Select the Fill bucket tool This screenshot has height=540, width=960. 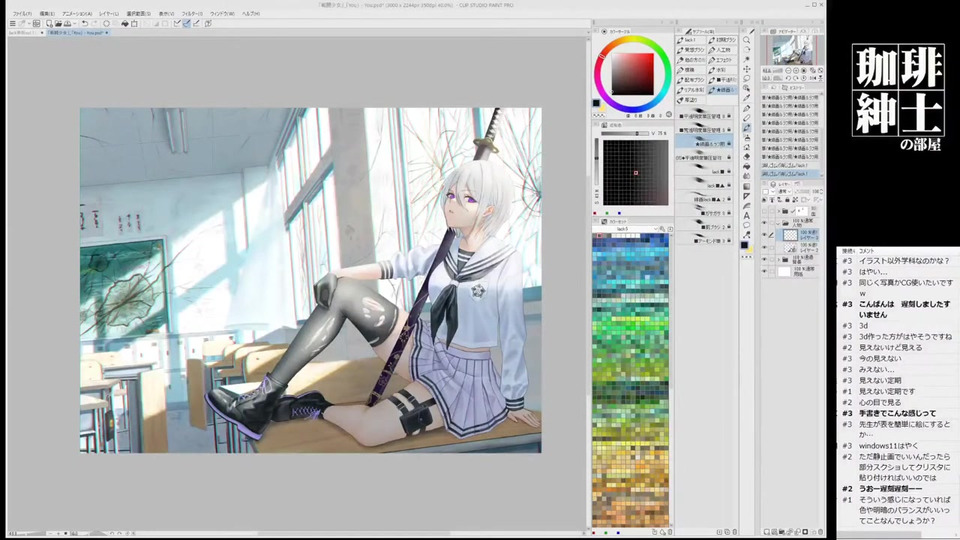point(747,166)
